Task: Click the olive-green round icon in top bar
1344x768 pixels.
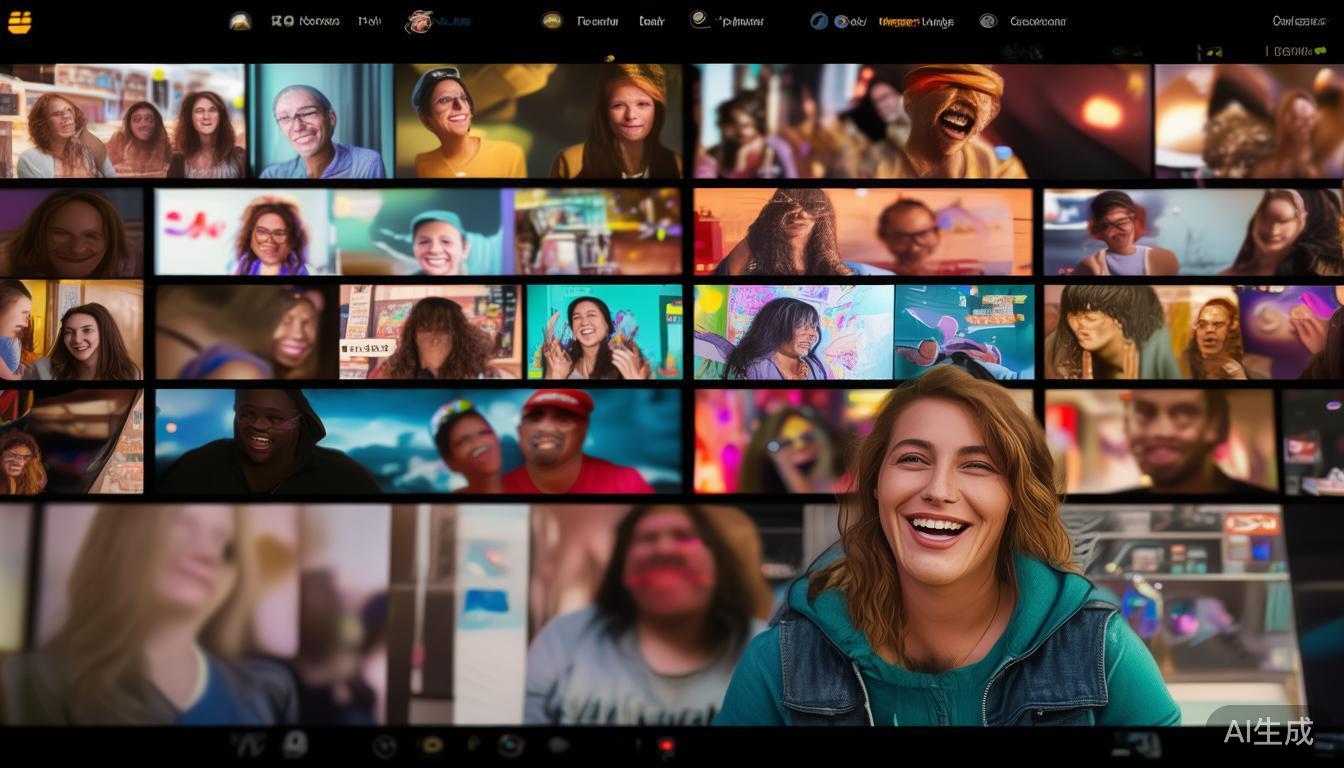Action: [x=551, y=20]
